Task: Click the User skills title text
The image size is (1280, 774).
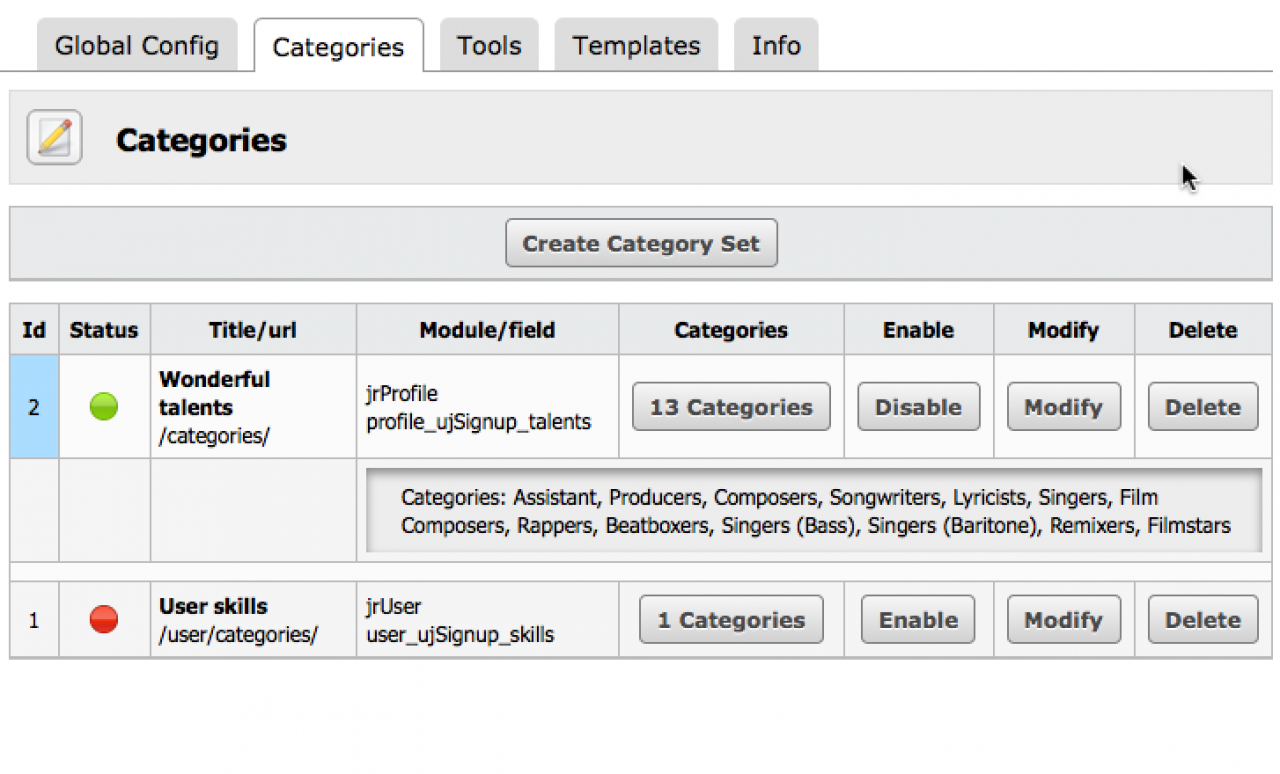Action: point(213,607)
